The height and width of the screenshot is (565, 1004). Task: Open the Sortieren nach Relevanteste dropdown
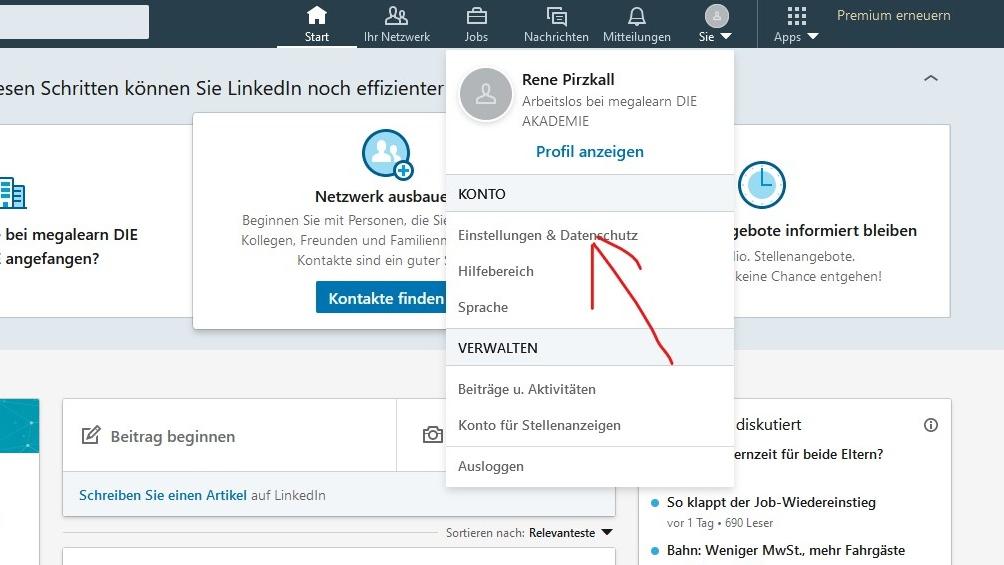(x=571, y=532)
